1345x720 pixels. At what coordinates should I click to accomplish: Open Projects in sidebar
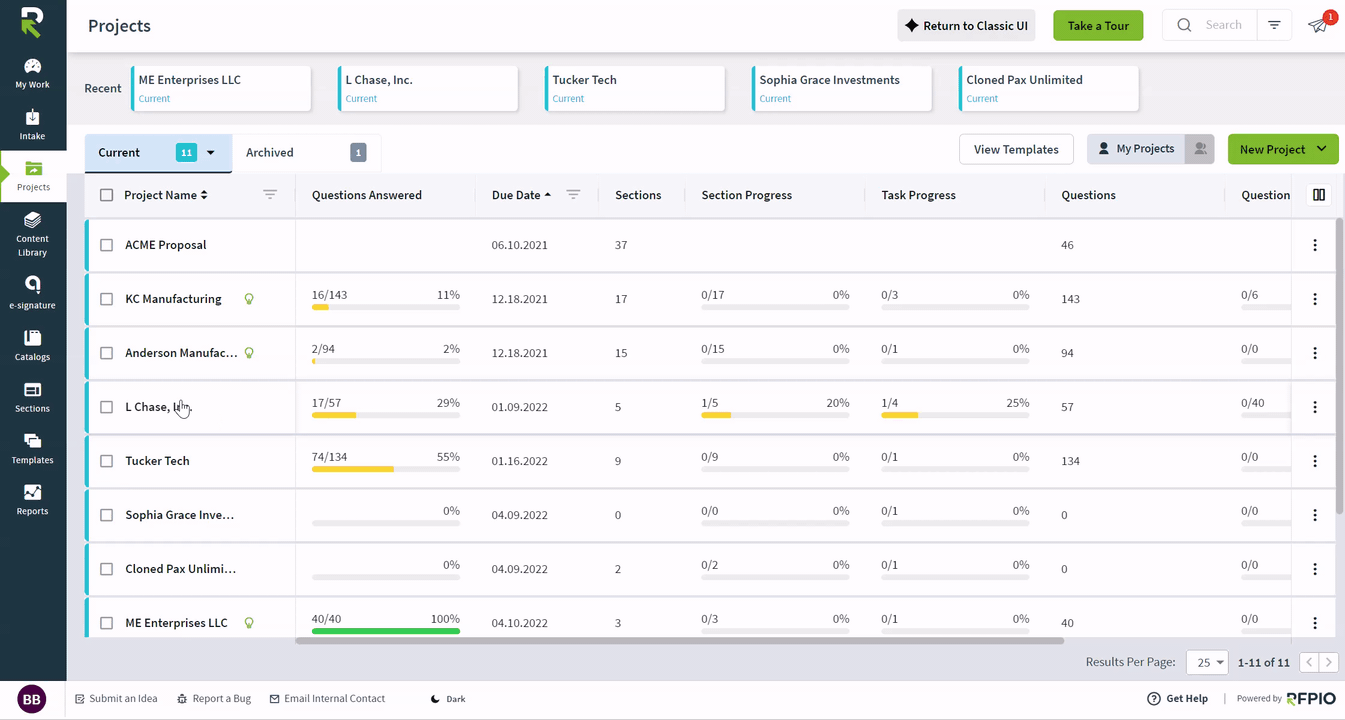[x=33, y=177]
